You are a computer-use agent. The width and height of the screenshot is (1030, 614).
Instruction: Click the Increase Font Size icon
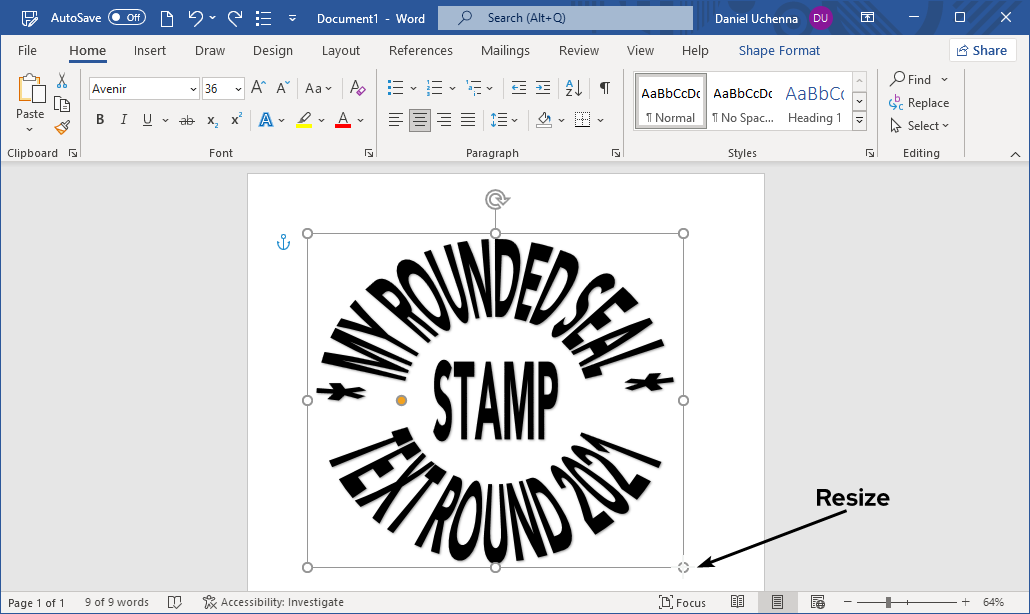point(256,88)
